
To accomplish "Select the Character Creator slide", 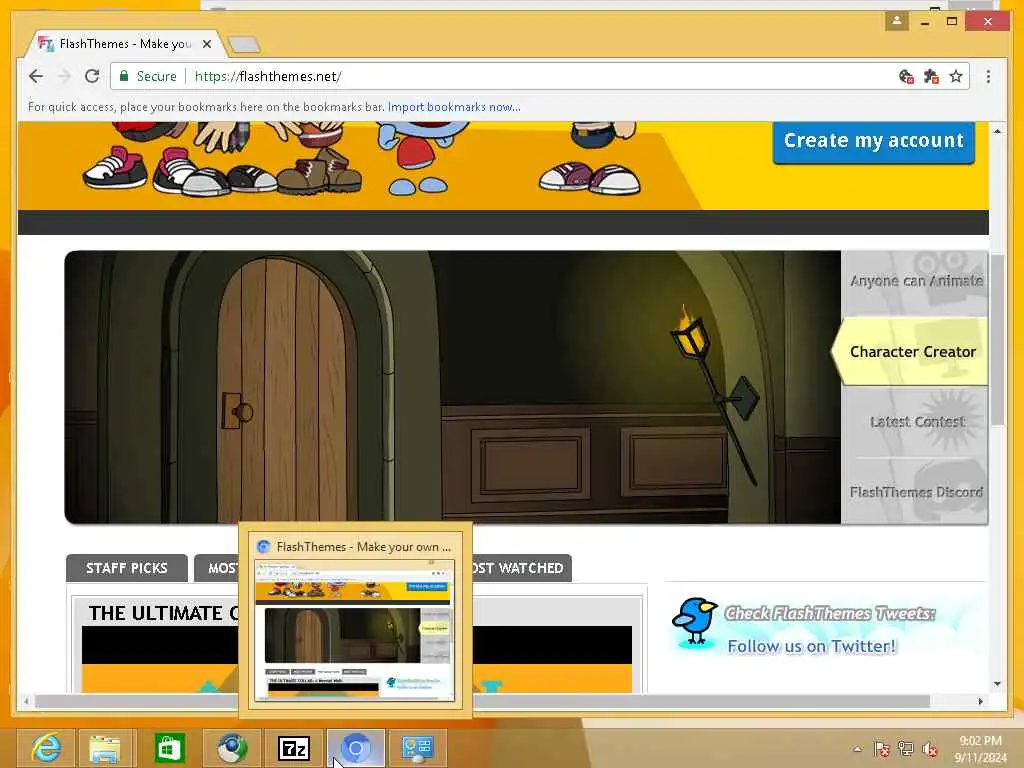I will 912,351.
